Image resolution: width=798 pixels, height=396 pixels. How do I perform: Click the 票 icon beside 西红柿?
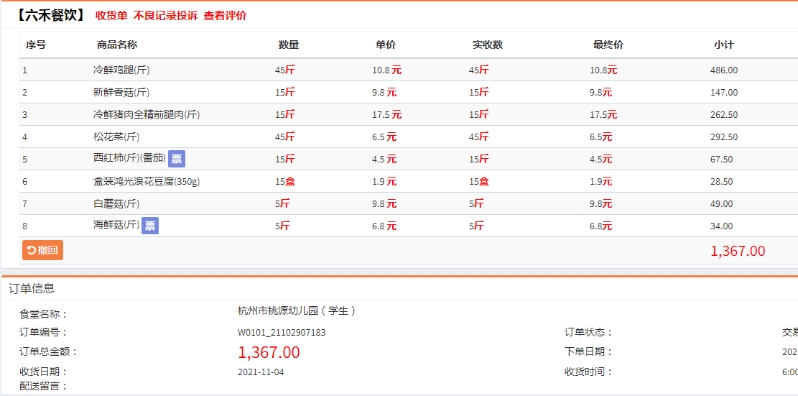(x=176, y=159)
